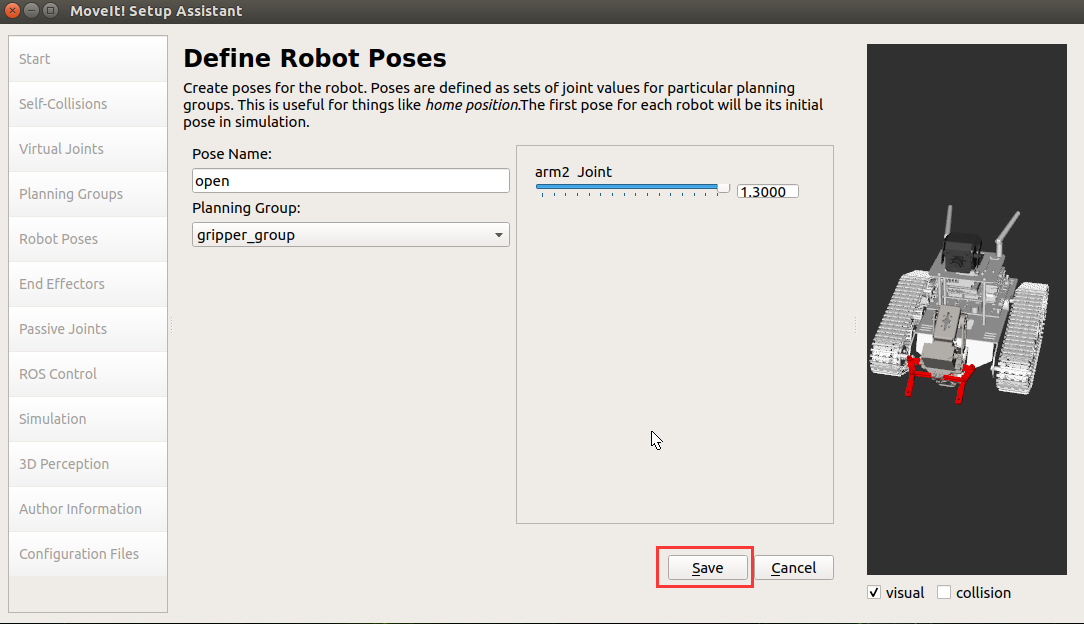The width and height of the screenshot is (1084, 624).
Task: Click the robot 3D preview
Action: (x=966, y=309)
